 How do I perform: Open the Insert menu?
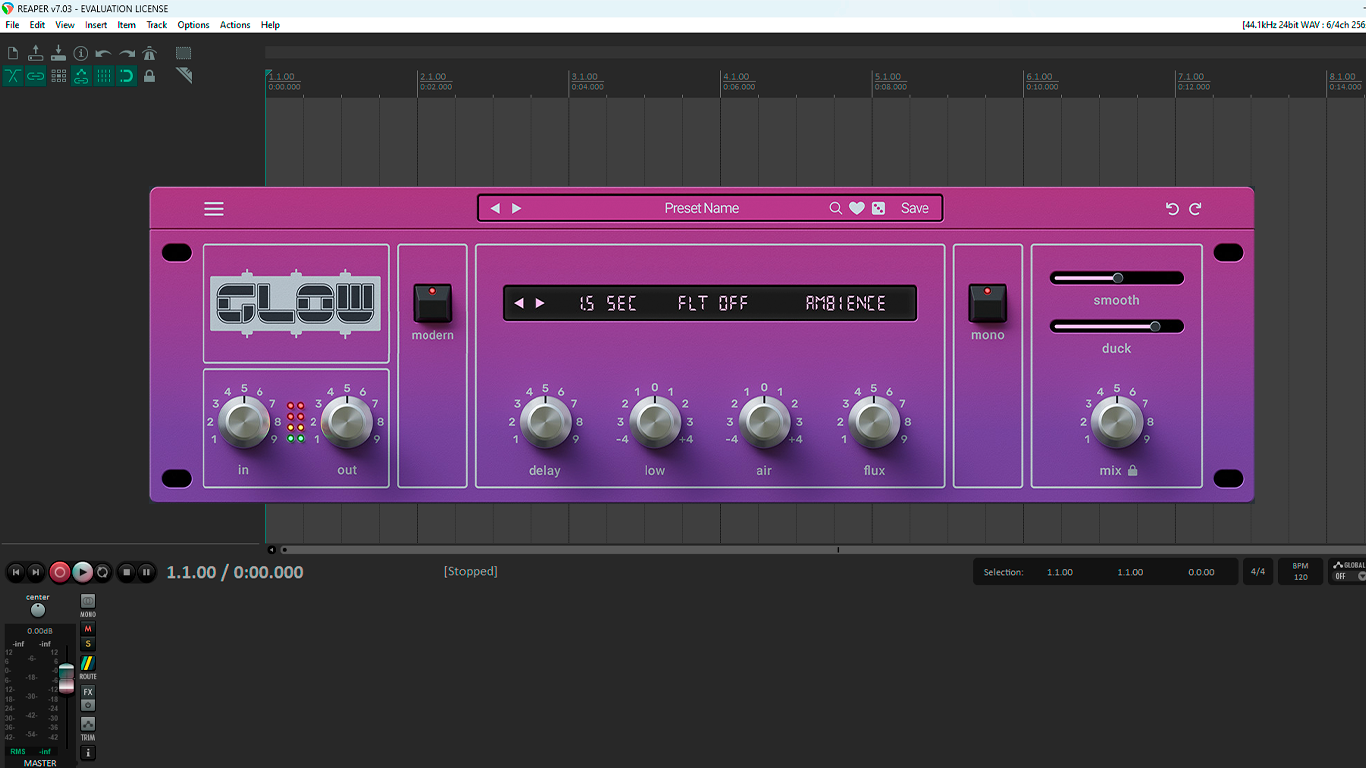(x=96, y=25)
